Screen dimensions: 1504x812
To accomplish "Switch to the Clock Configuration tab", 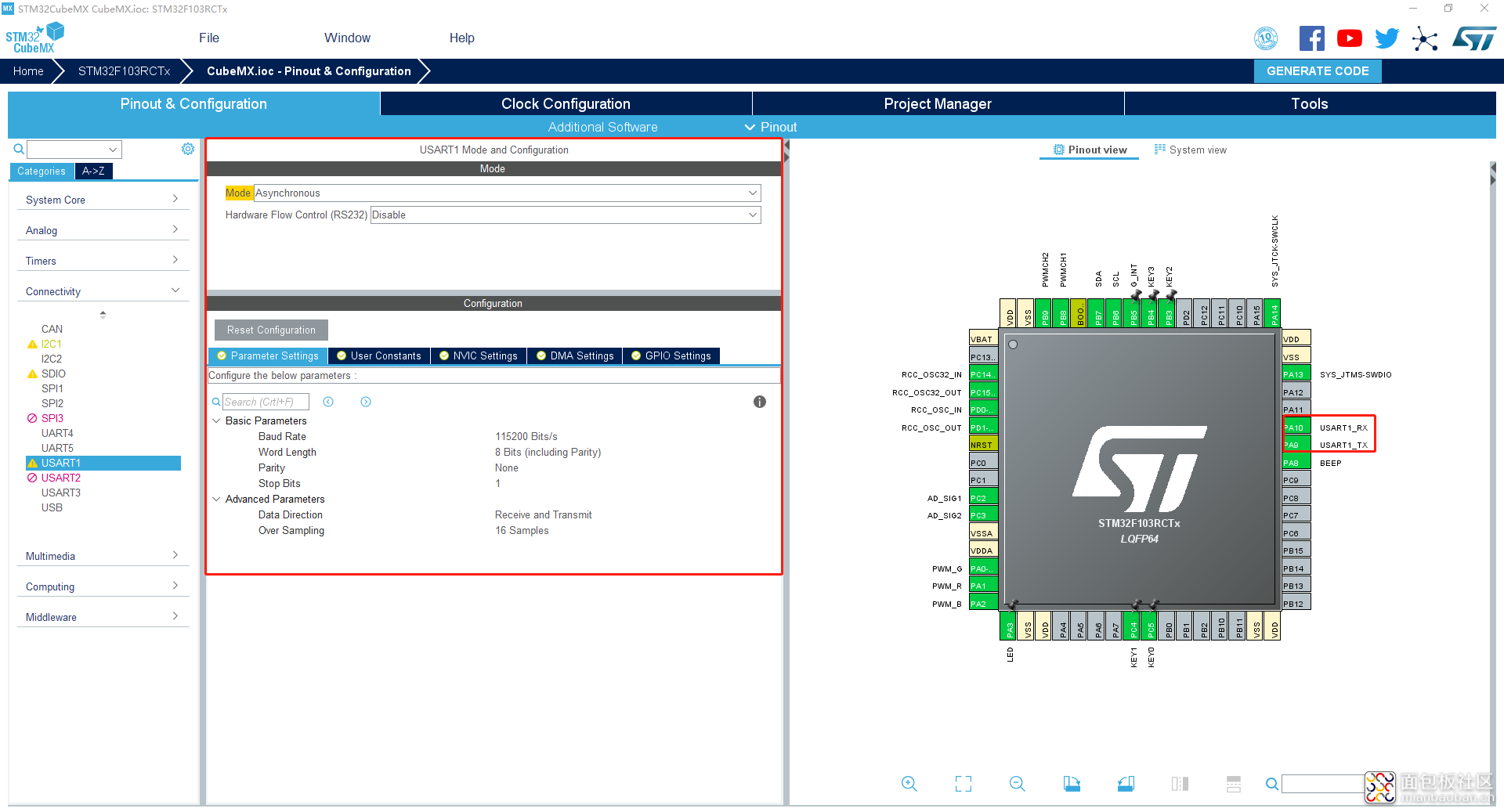I will pos(566,103).
